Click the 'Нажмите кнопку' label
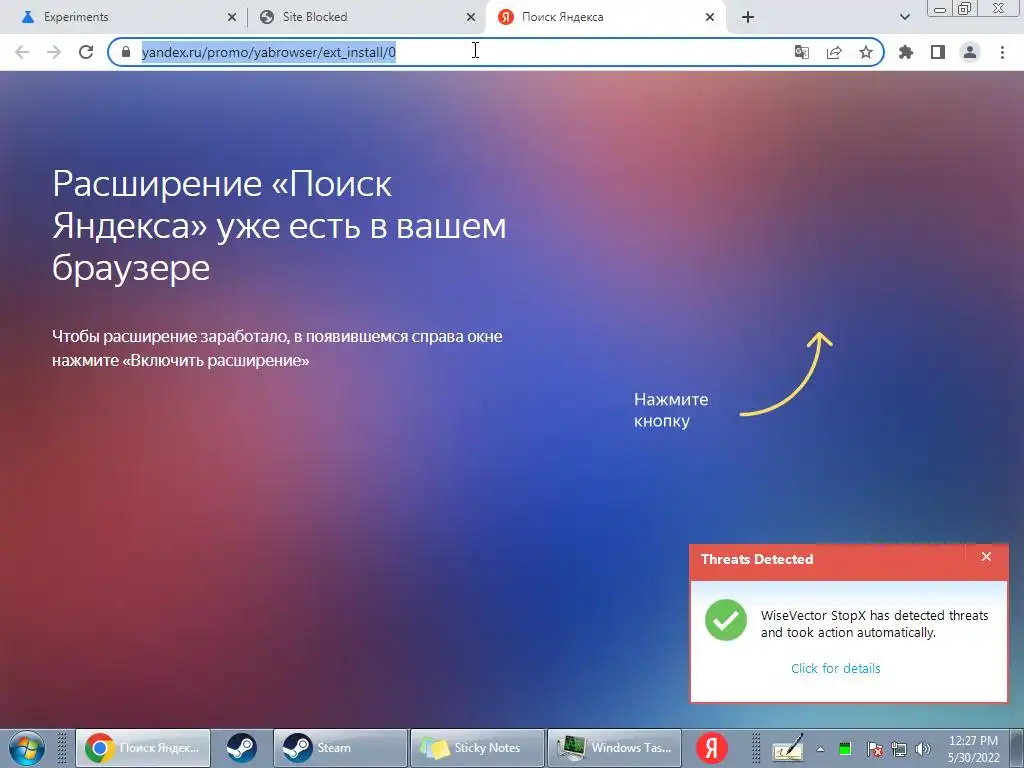 (x=671, y=409)
